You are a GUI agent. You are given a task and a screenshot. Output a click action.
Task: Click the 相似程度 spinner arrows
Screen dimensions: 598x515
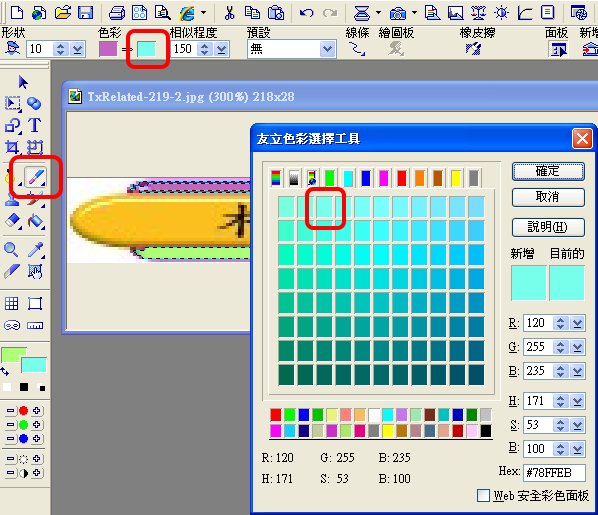point(204,49)
